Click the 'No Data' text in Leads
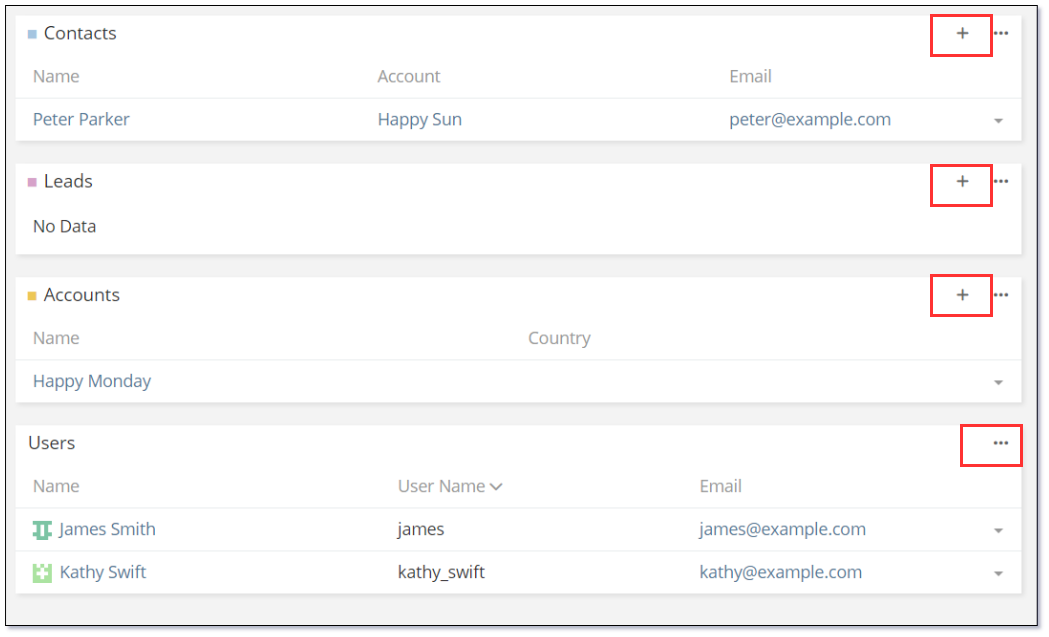The height and width of the screenshot is (637, 1049). (64, 226)
